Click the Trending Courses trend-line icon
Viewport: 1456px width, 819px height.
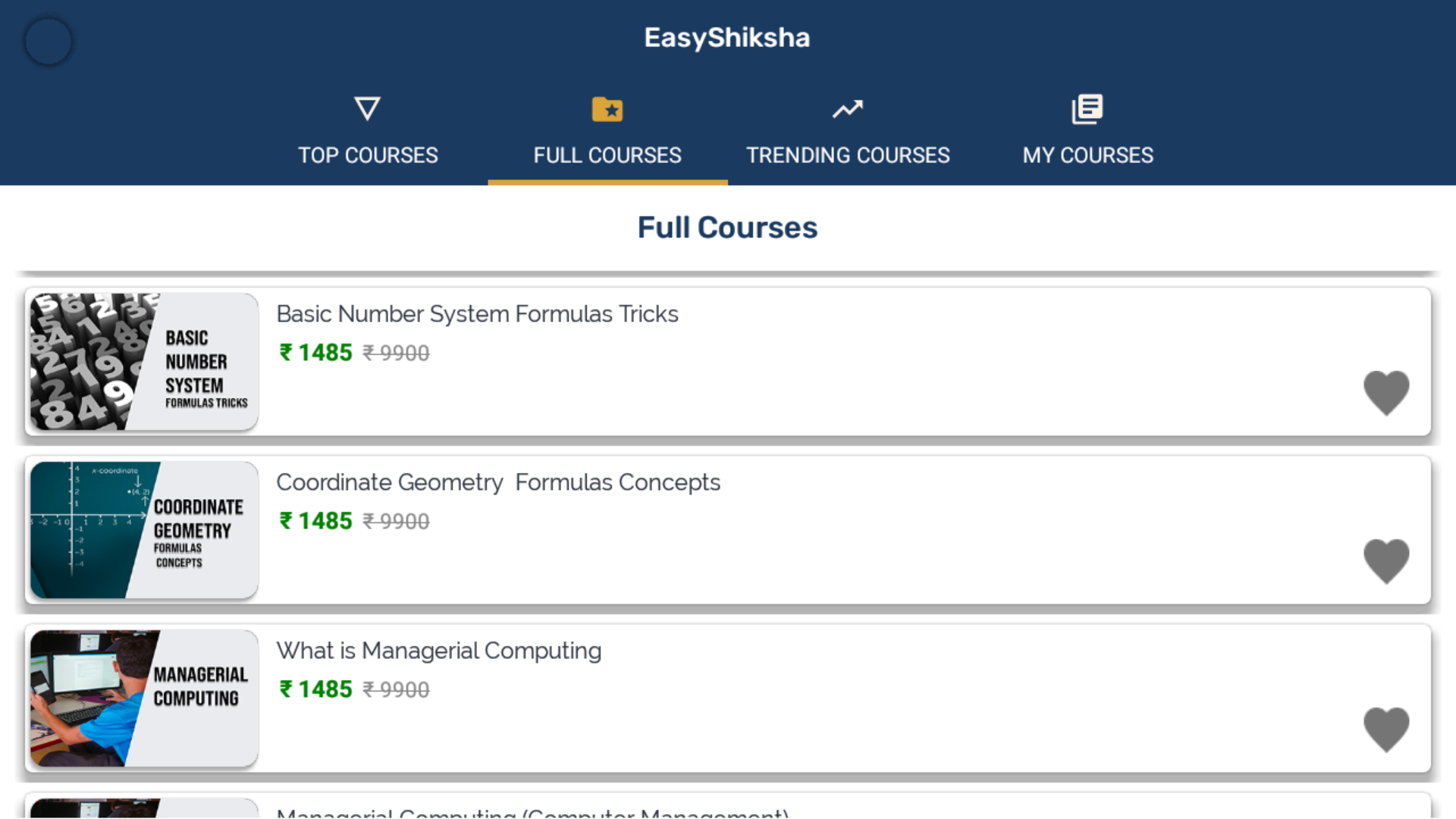coord(848,109)
